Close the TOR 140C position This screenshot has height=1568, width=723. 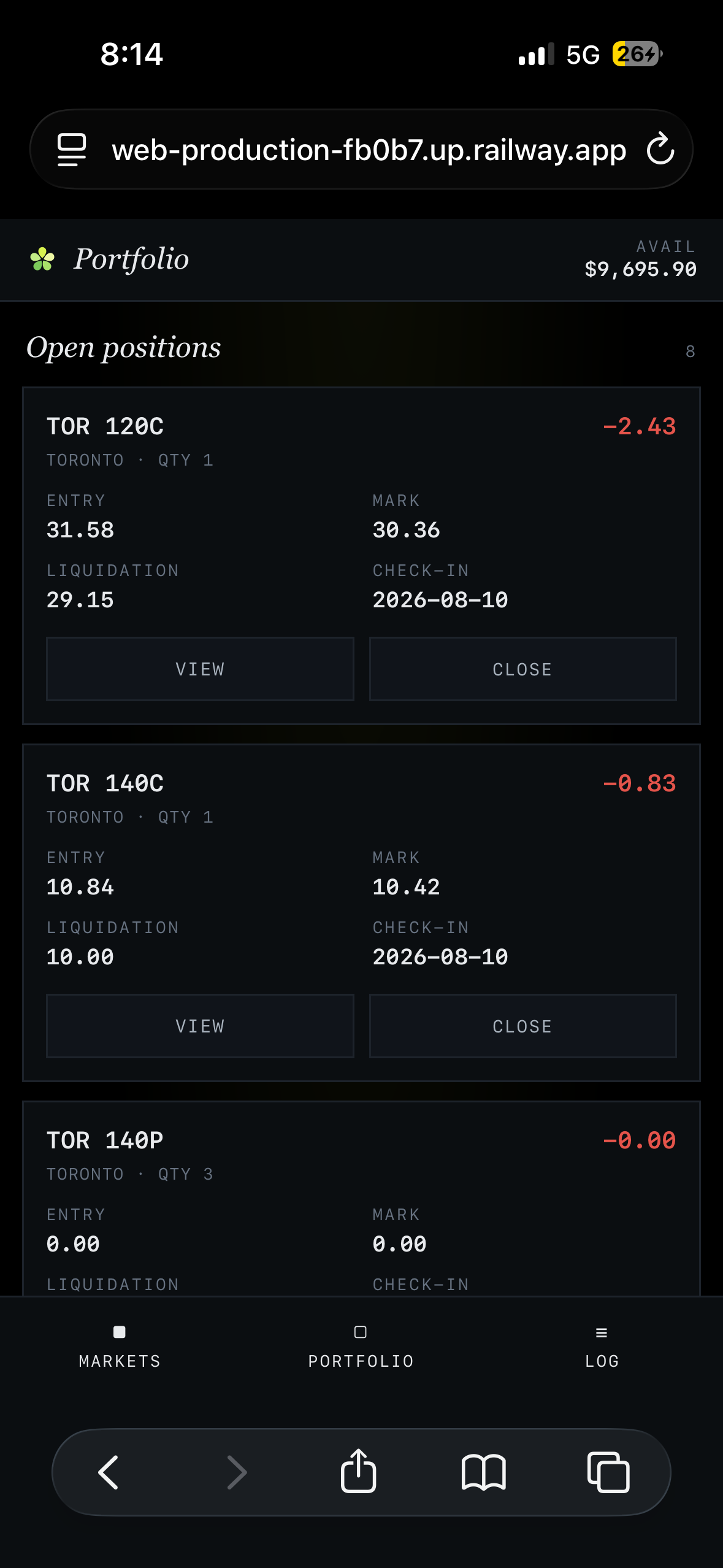click(522, 1026)
